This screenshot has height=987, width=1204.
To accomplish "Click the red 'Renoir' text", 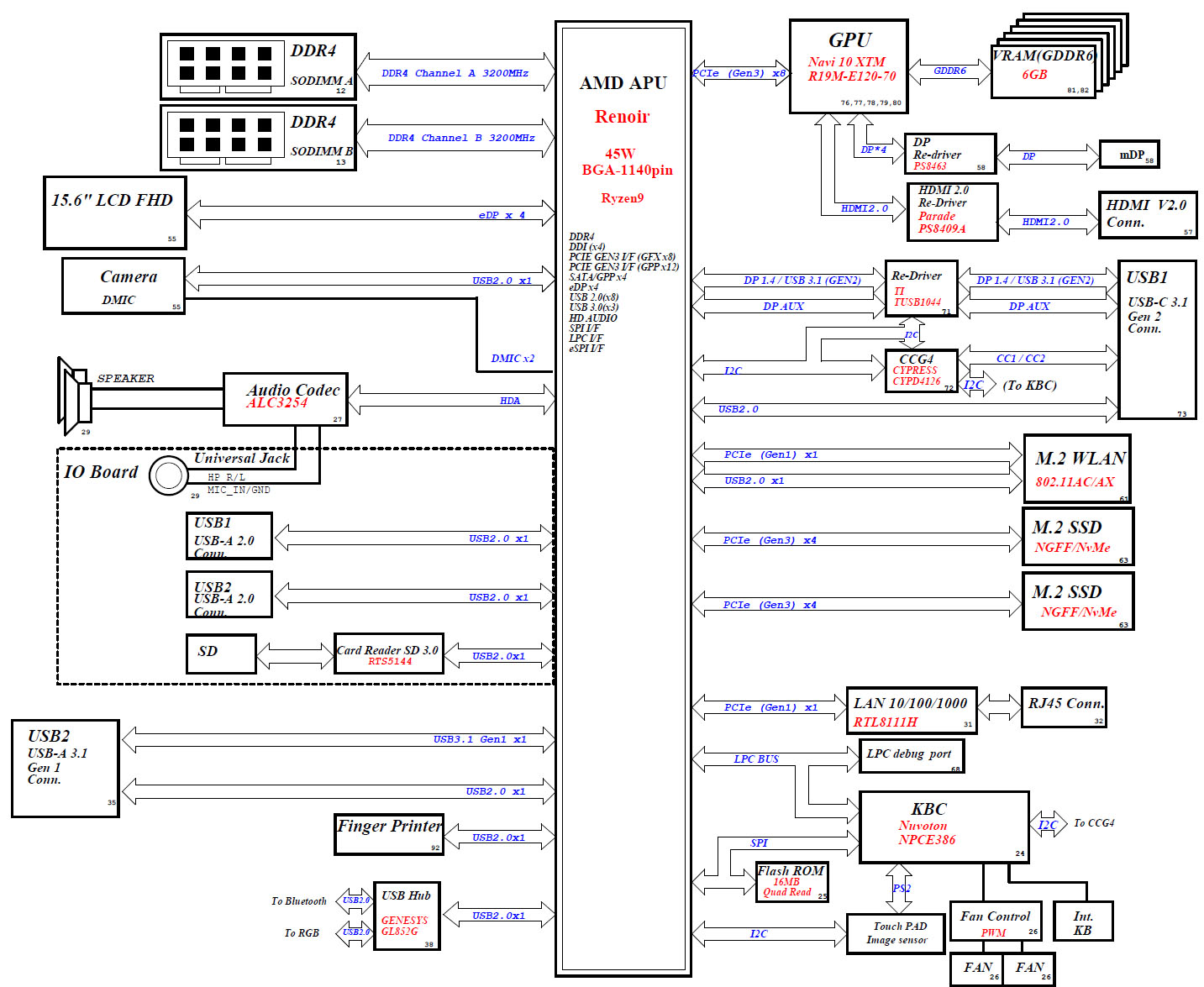I will point(622,117).
